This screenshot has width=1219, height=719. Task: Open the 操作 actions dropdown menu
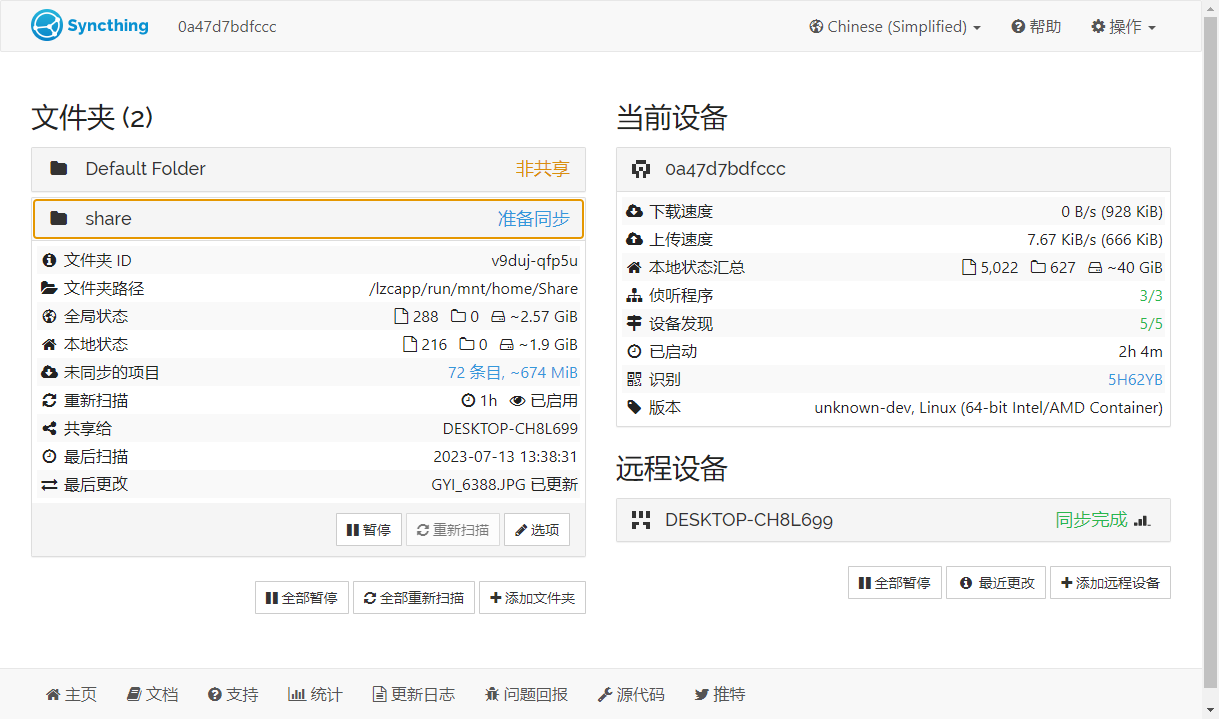coord(1123,27)
